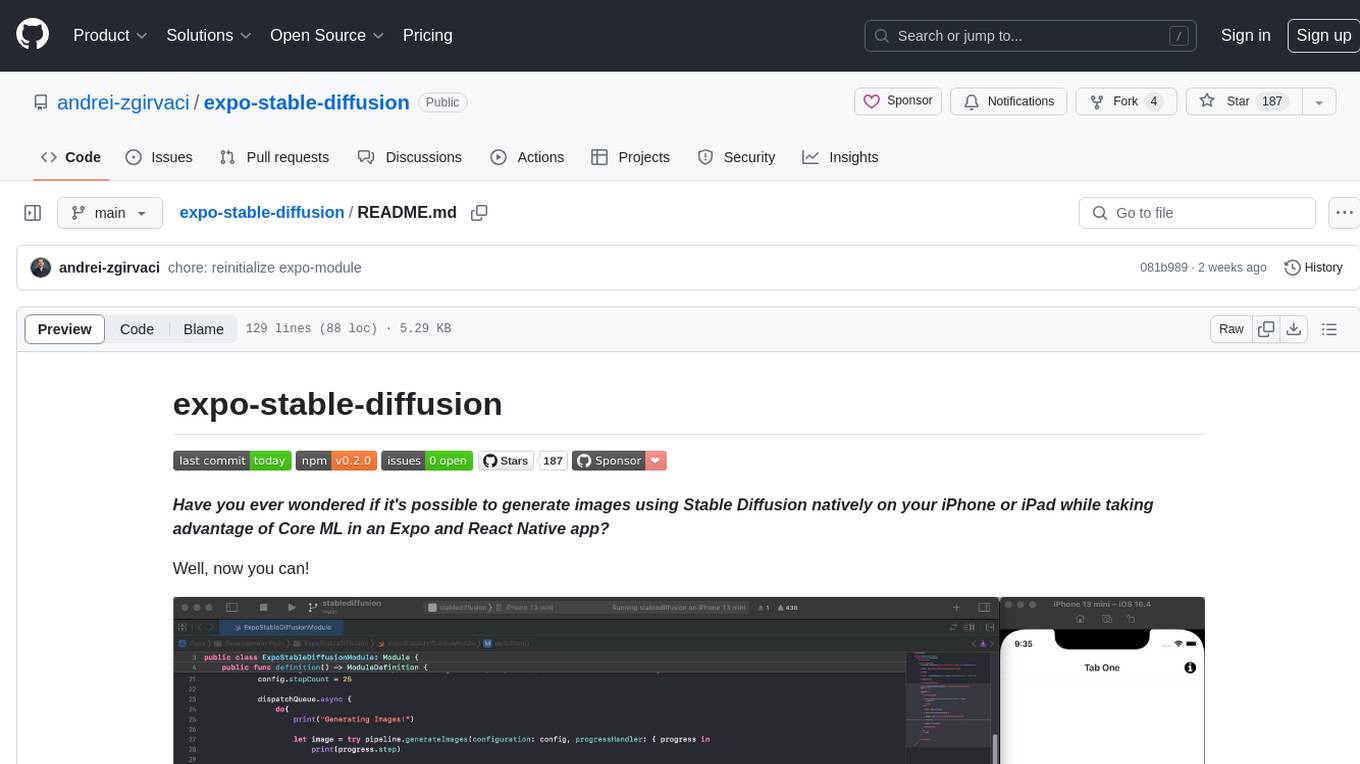Switch to the Projects tab
1360x764 pixels.
[631, 157]
